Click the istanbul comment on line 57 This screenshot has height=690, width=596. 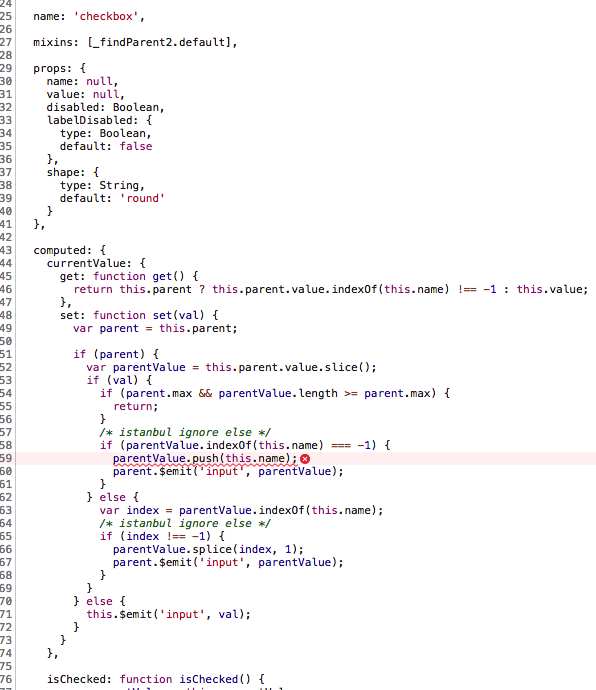tap(185, 433)
